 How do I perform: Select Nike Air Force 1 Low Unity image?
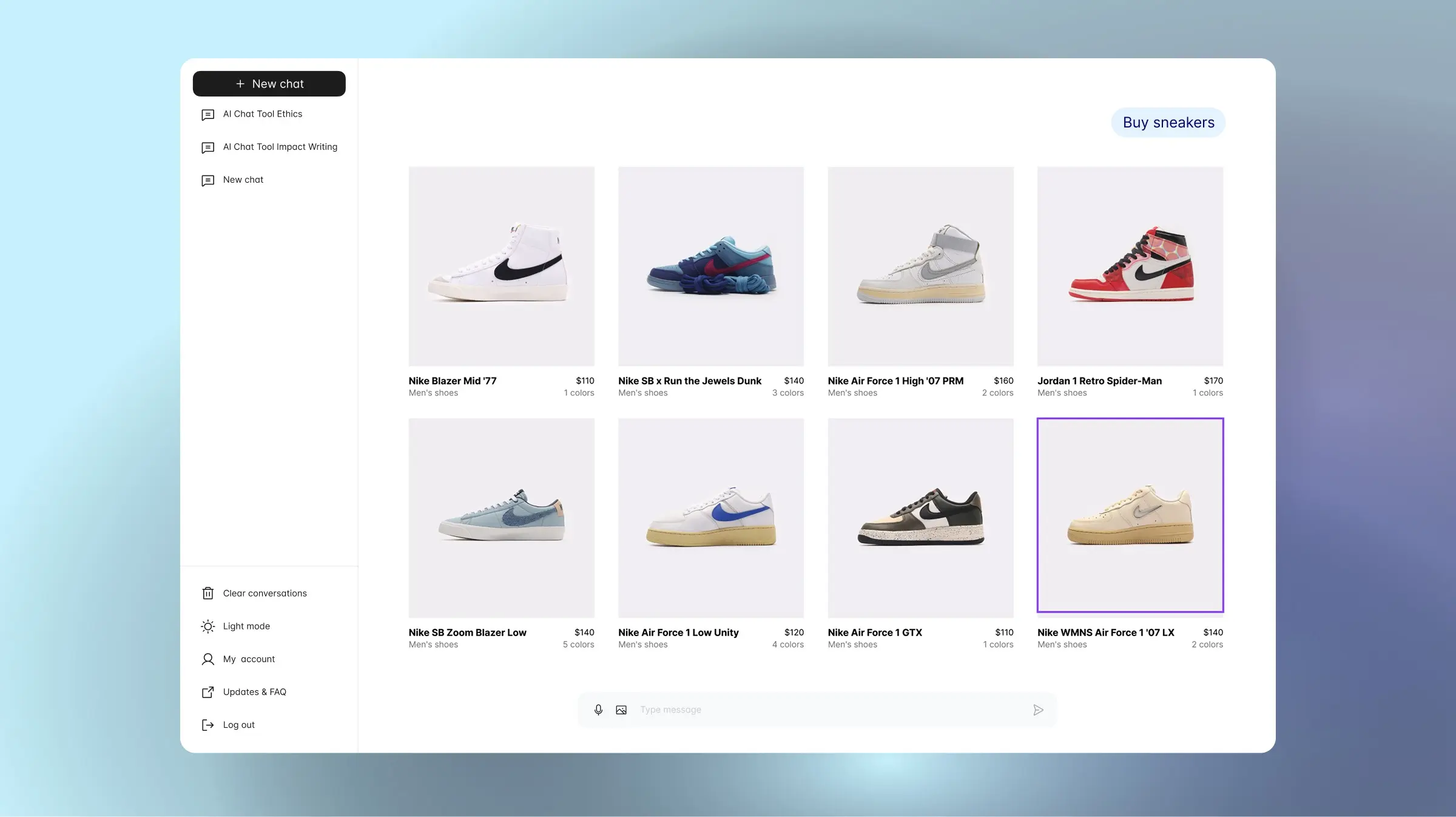[x=711, y=518]
